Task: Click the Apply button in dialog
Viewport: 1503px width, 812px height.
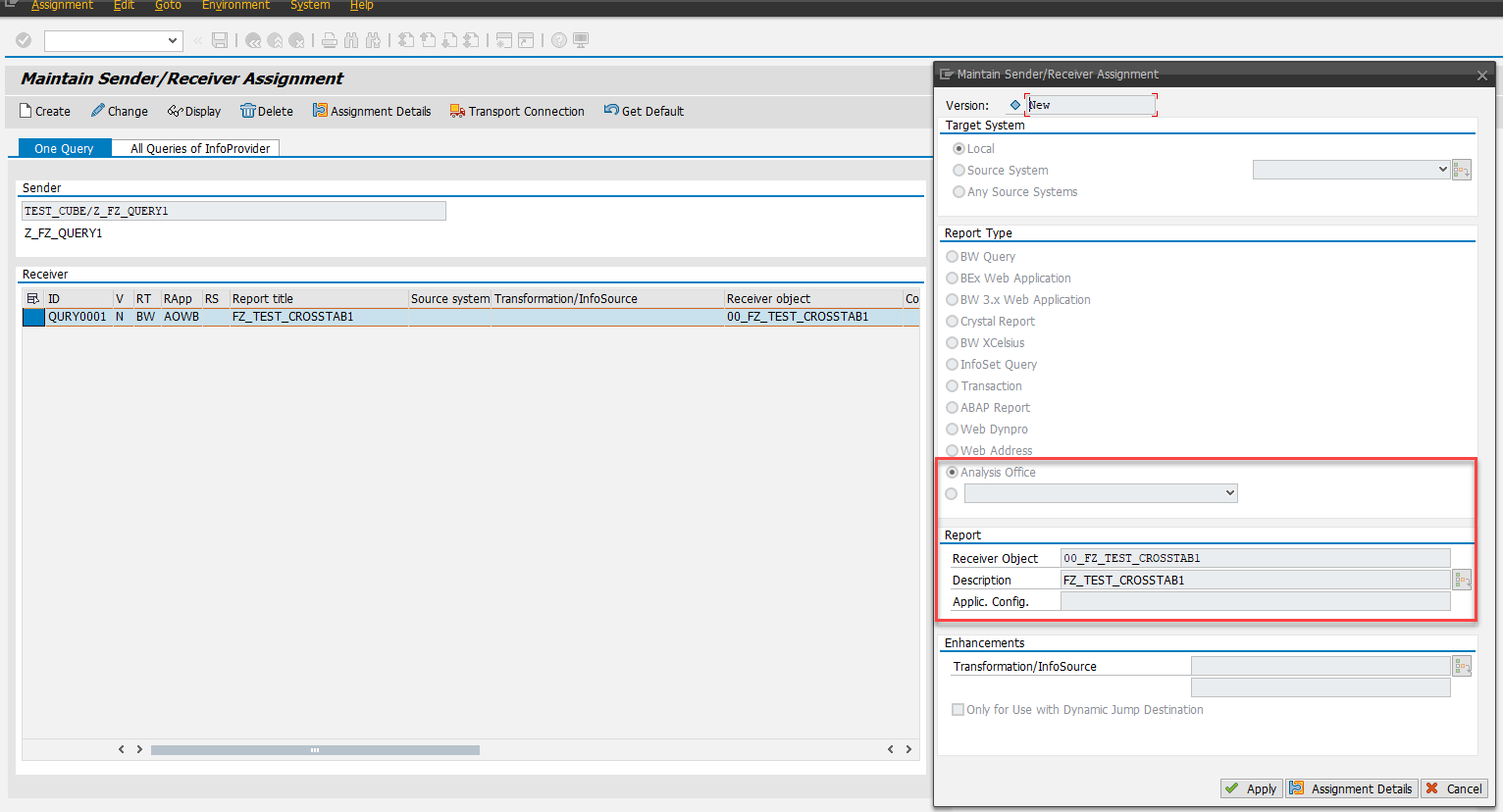Action: pyautogui.click(x=1252, y=788)
